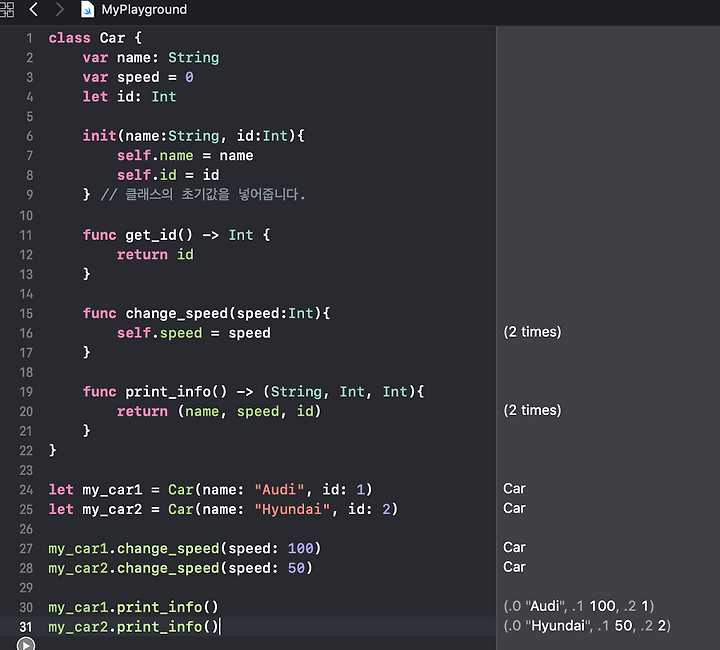
Task: Click the Audi tuple result on line 30
Action: tap(579, 606)
